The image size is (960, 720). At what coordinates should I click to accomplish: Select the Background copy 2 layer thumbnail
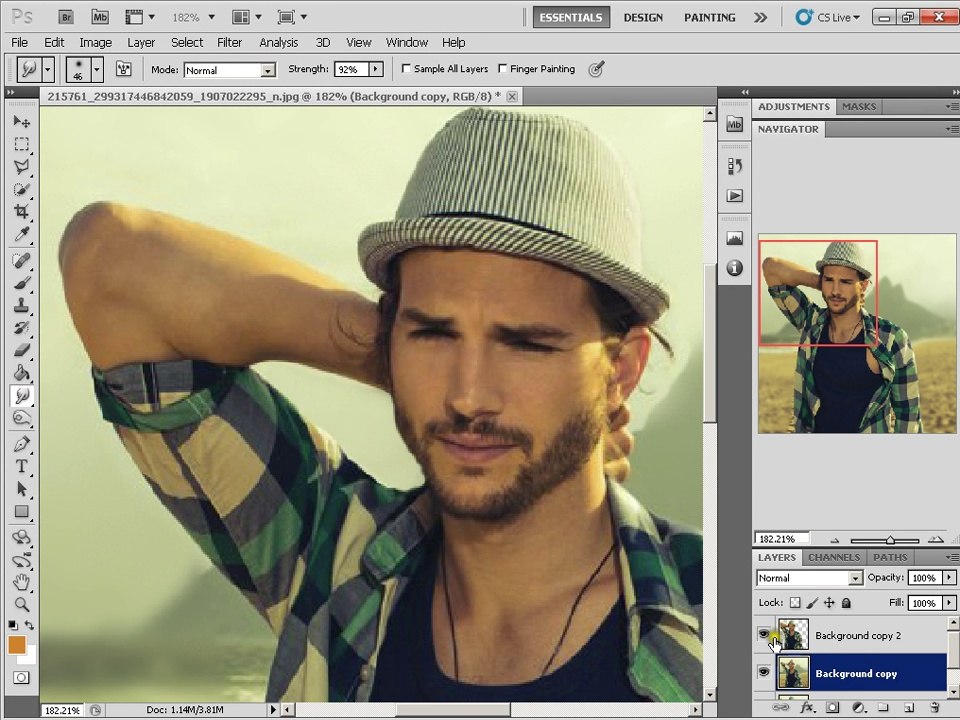tap(793, 634)
